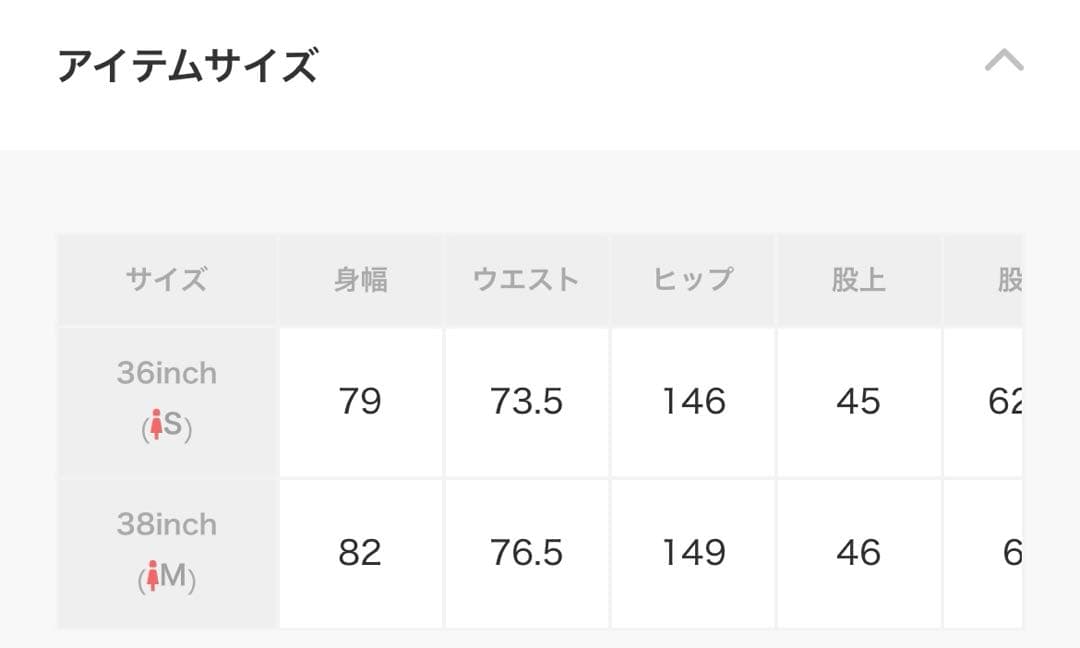The width and height of the screenshot is (1080, 648).
Task: Select the 38inch size row label
Action: [166, 525]
